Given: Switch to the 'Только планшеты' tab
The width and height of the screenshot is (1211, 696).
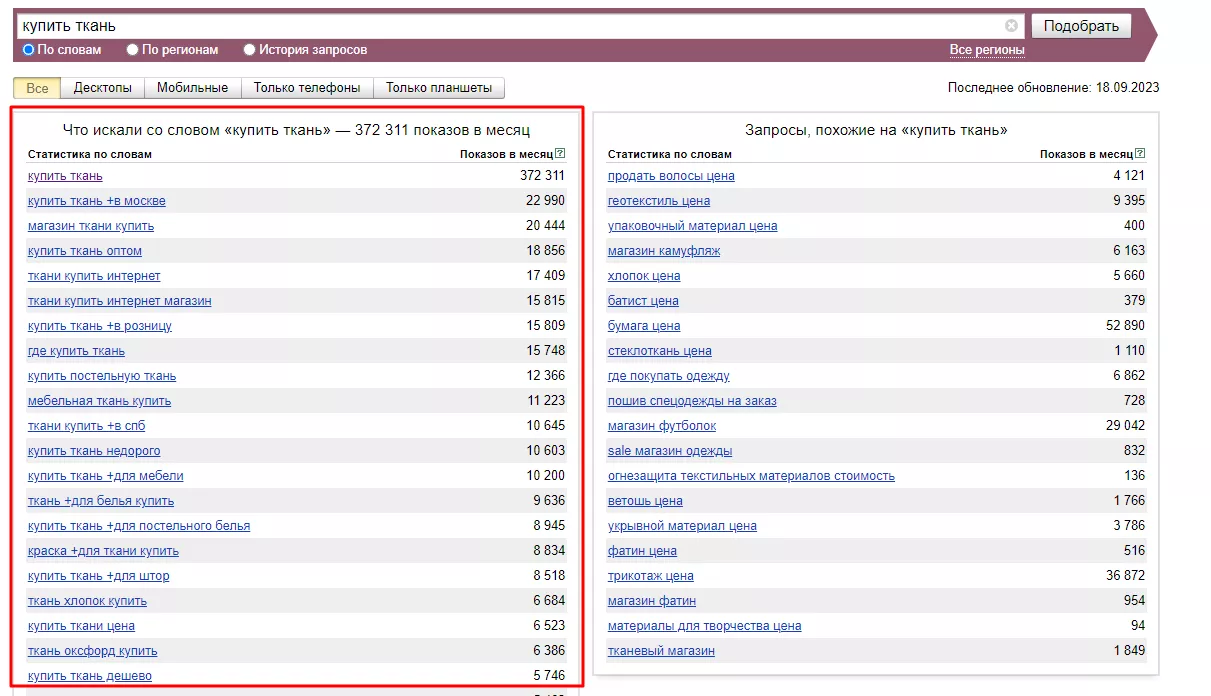Looking at the screenshot, I should 439,88.
